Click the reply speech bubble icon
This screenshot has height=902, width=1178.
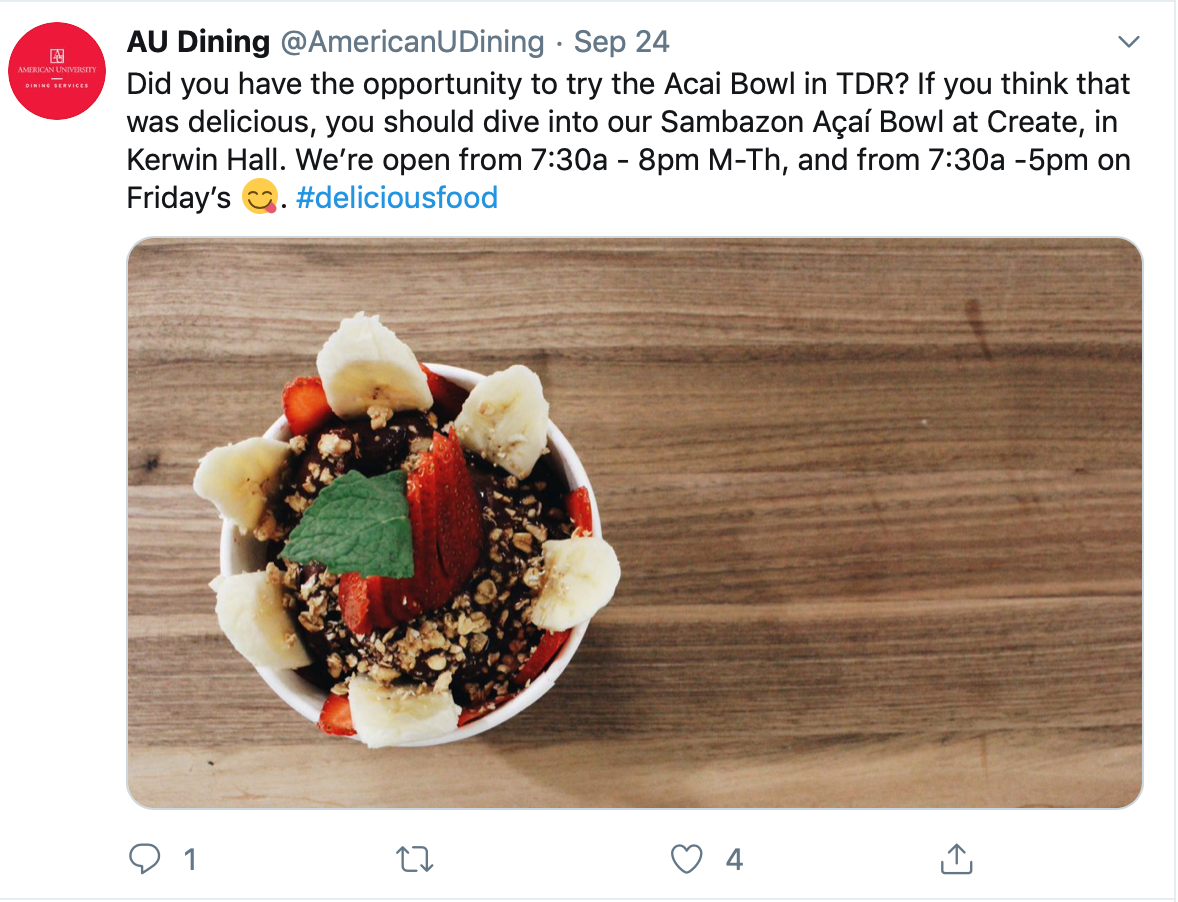coord(144,858)
